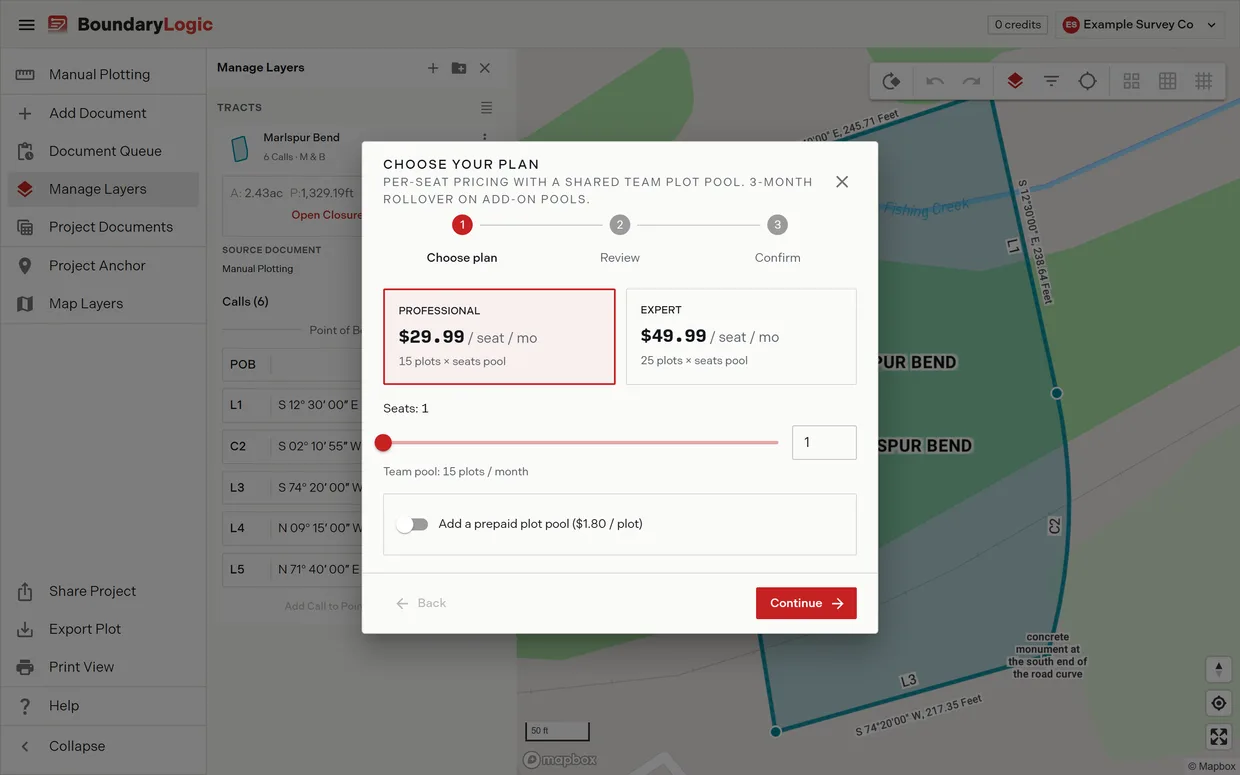Screen dimensions: 1240x775
Task: Select Project Documents in sidebar
Action: coord(103,227)
